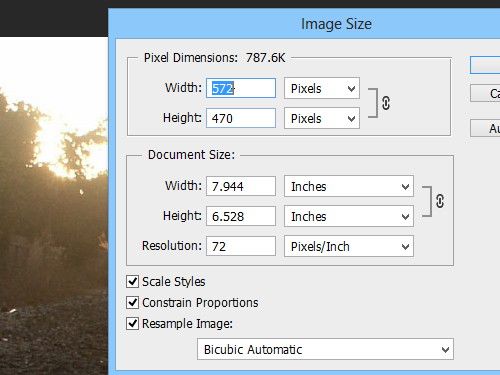Open the Inches dropdown for Document Height

tap(349, 216)
